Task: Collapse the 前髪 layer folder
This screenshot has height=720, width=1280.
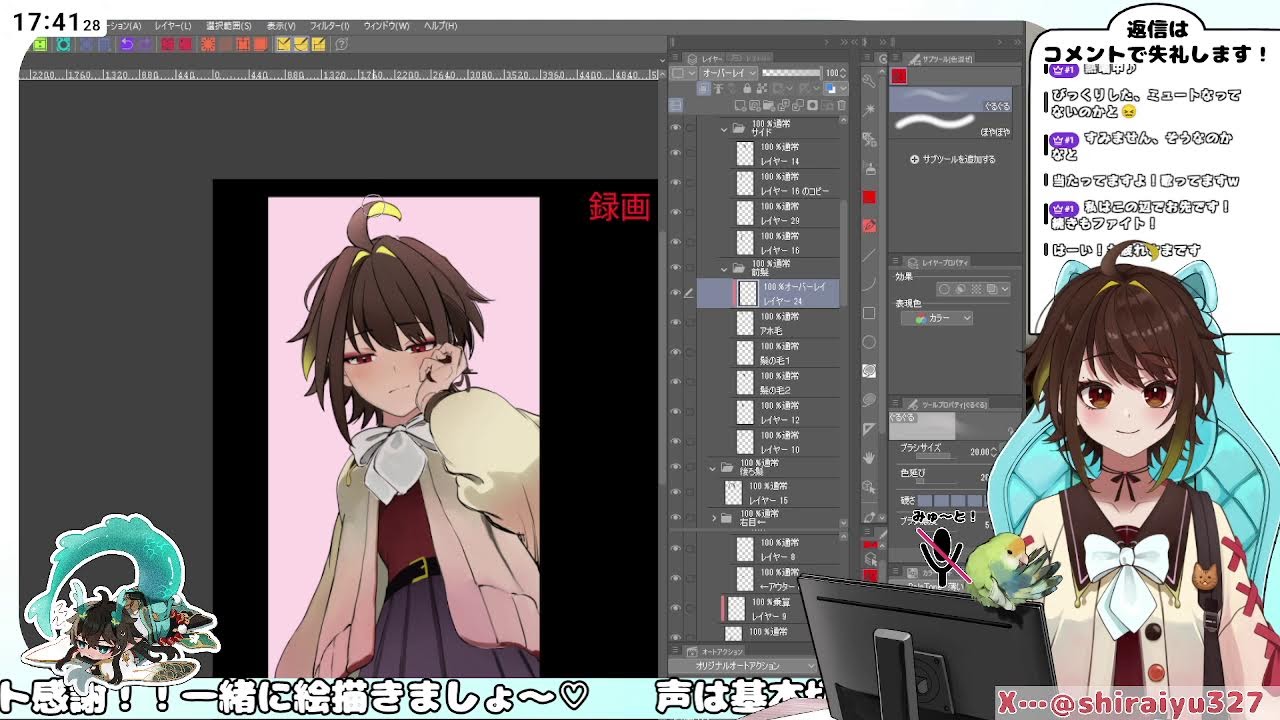Action: tap(724, 268)
